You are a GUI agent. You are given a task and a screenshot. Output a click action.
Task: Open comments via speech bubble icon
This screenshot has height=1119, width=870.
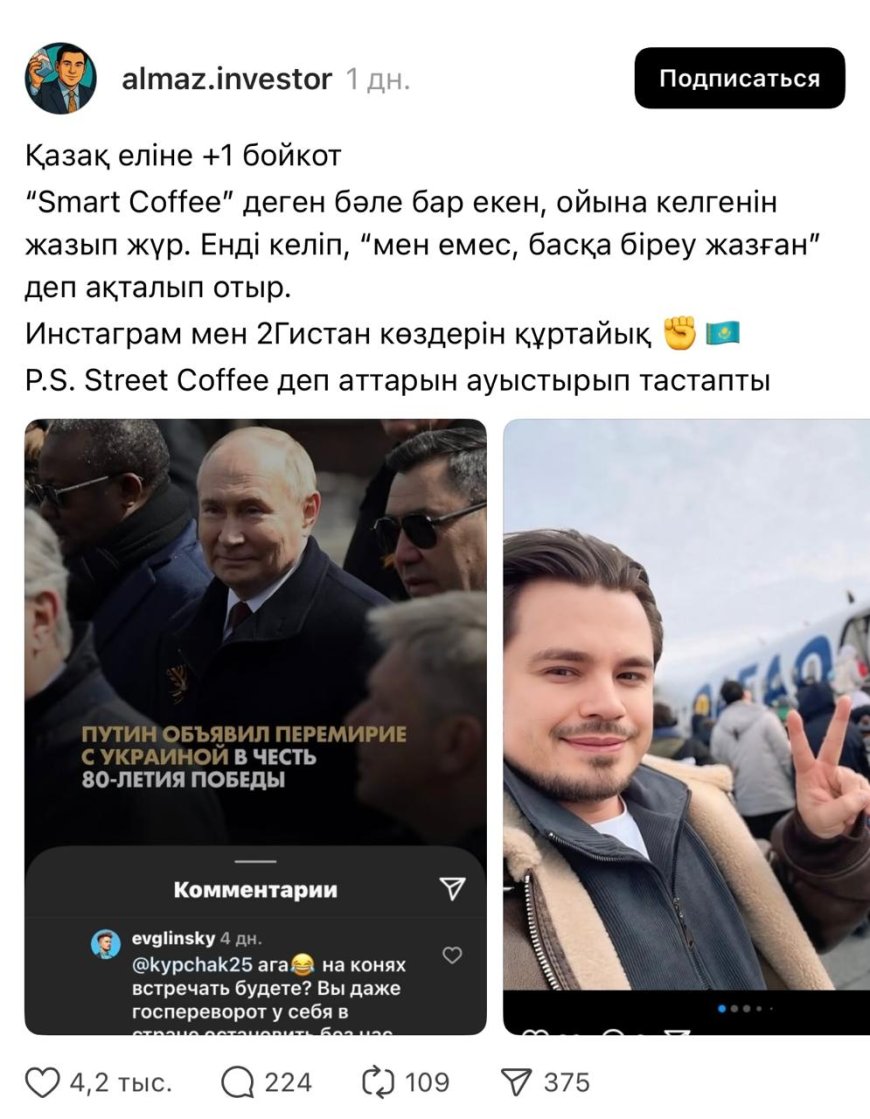(238, 1083)
